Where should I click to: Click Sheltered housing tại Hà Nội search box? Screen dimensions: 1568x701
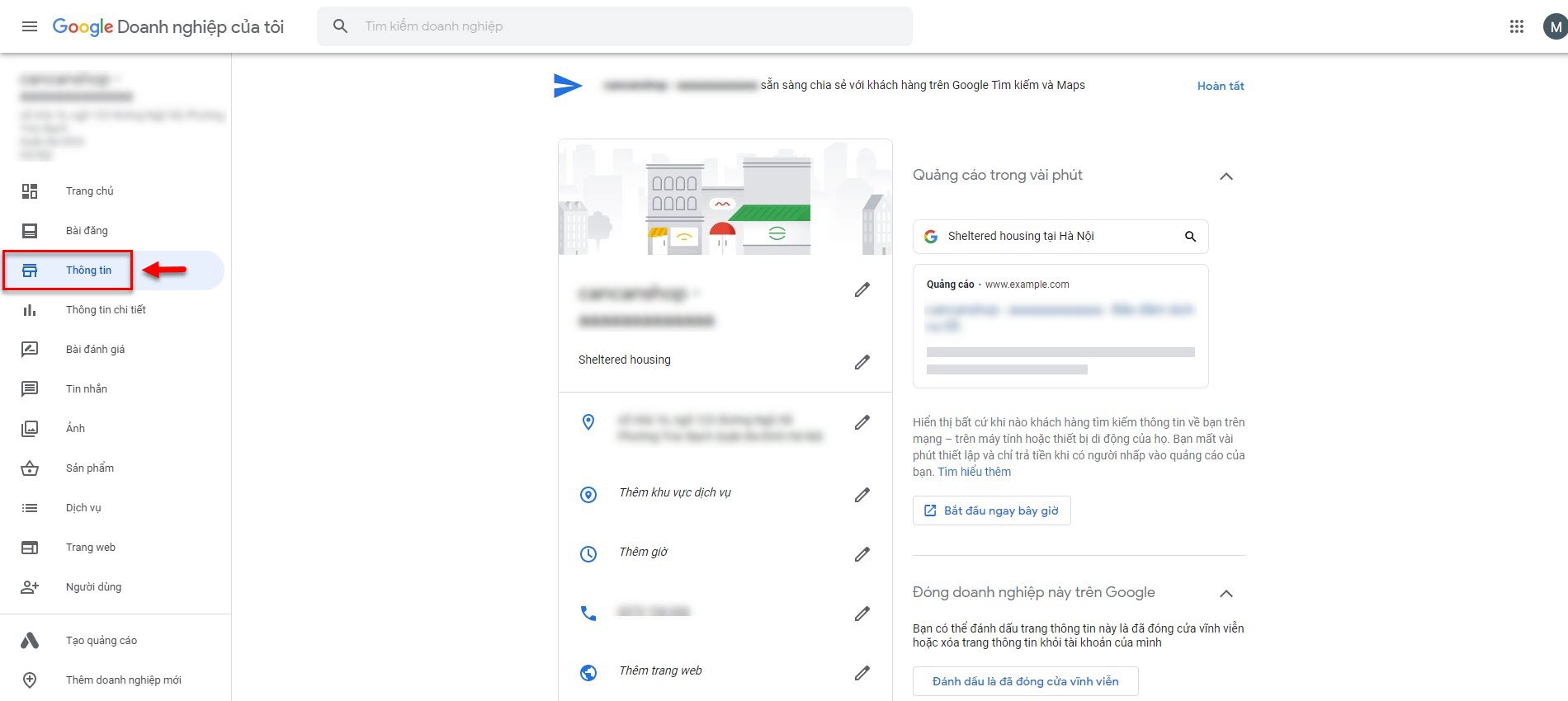click(x=1060, y=237)
